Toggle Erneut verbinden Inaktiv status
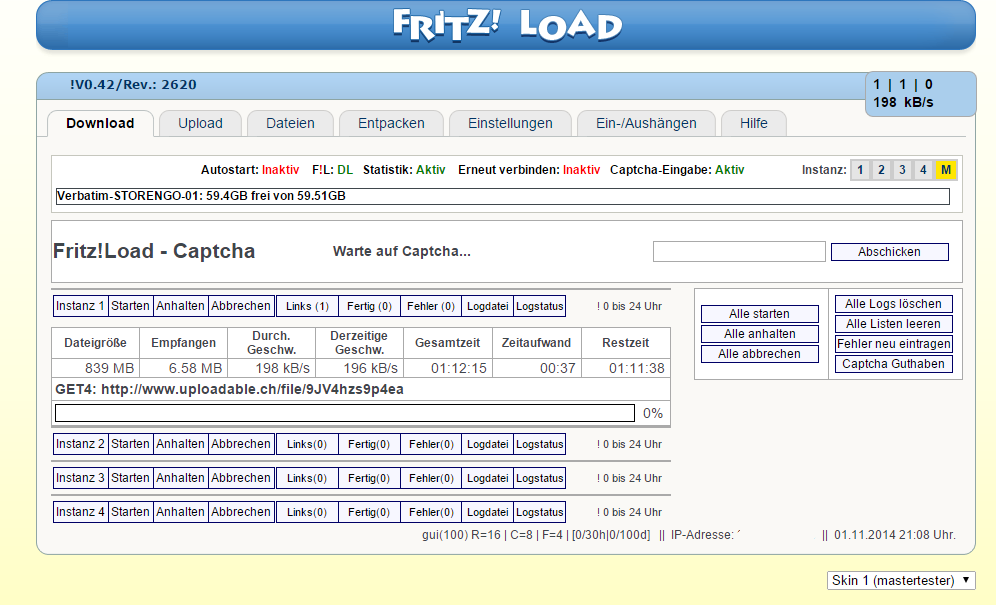This screenshot has height=605, width=996. click(581, 170)
